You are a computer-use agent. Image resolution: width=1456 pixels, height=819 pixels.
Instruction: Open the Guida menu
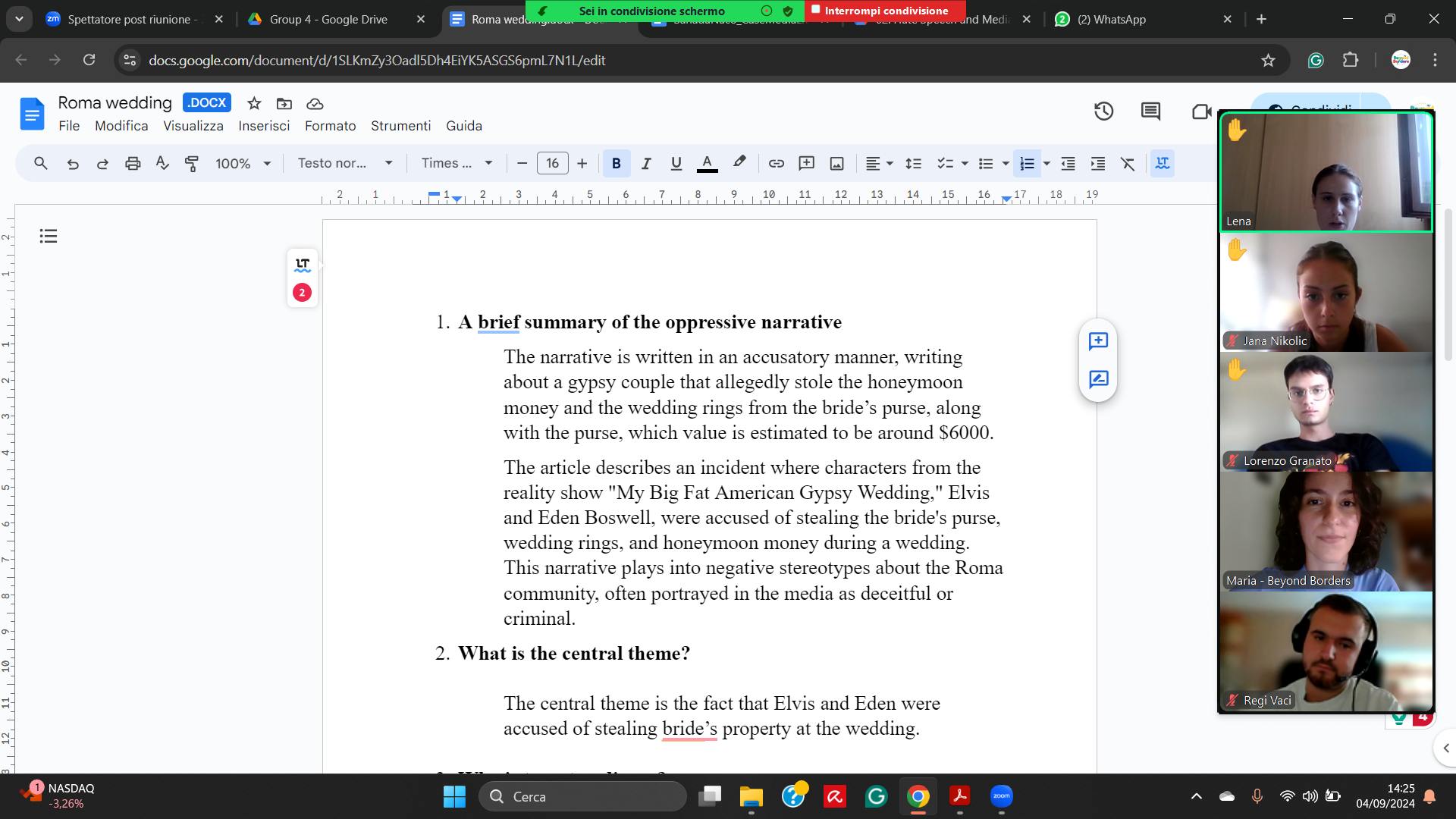(x=464, y=126)
